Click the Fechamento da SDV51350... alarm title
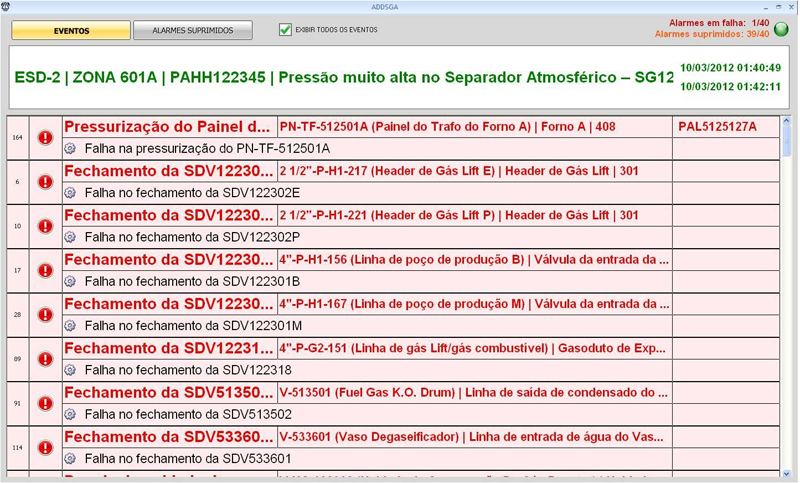This screenshot has width=800, height=483. (x=168, y=393)
